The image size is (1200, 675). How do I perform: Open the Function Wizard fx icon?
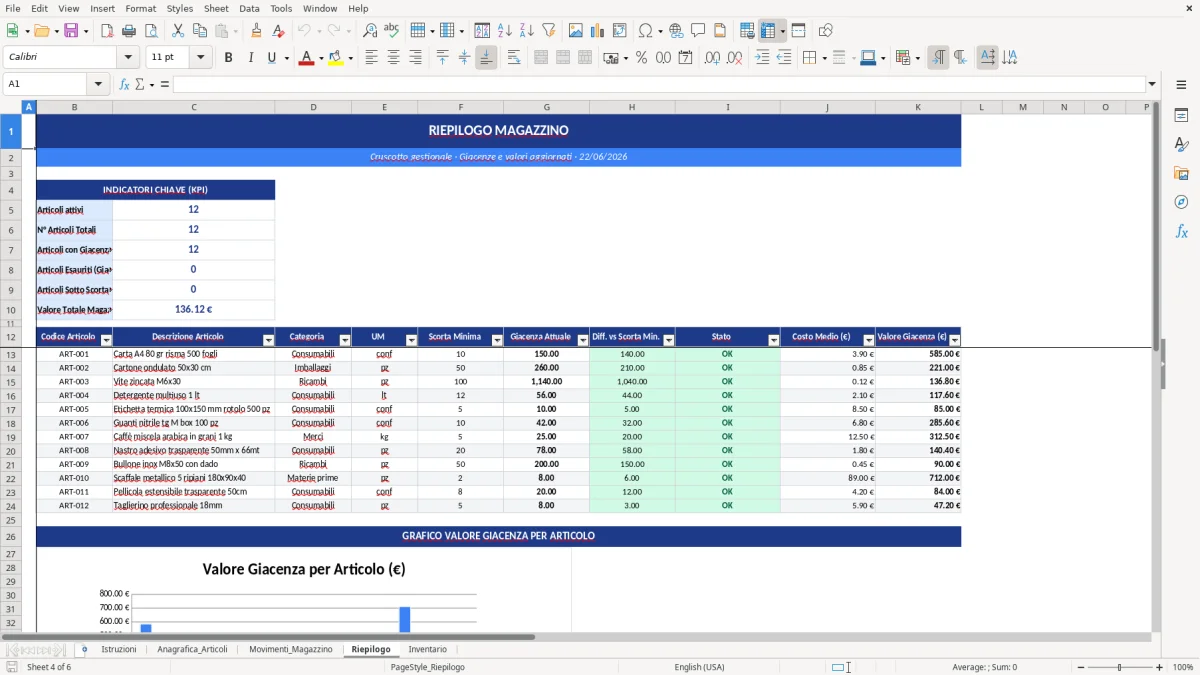coord(124,84)
